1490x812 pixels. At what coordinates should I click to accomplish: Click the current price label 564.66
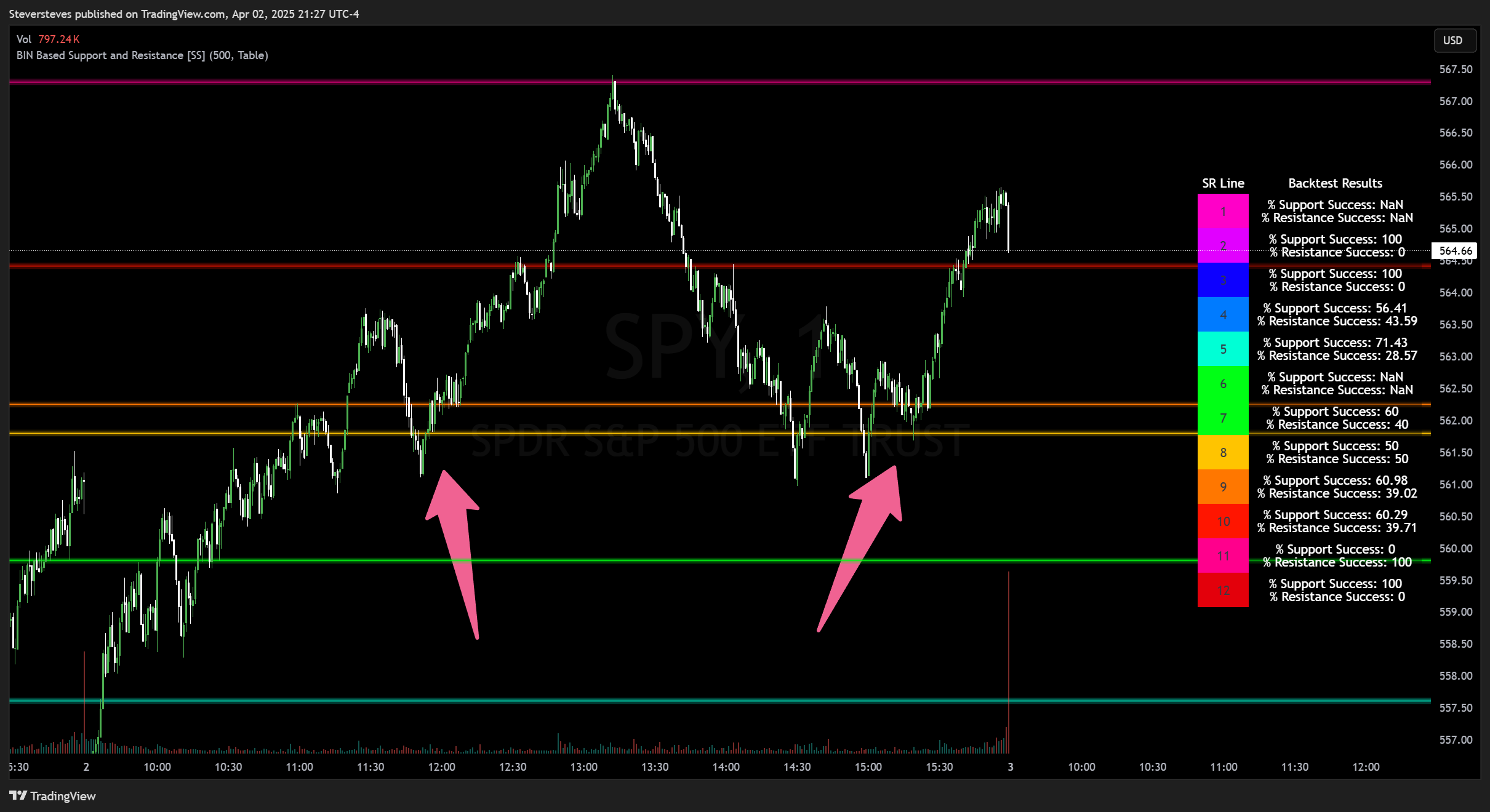pyautogui.click(x=1455, y=250)
